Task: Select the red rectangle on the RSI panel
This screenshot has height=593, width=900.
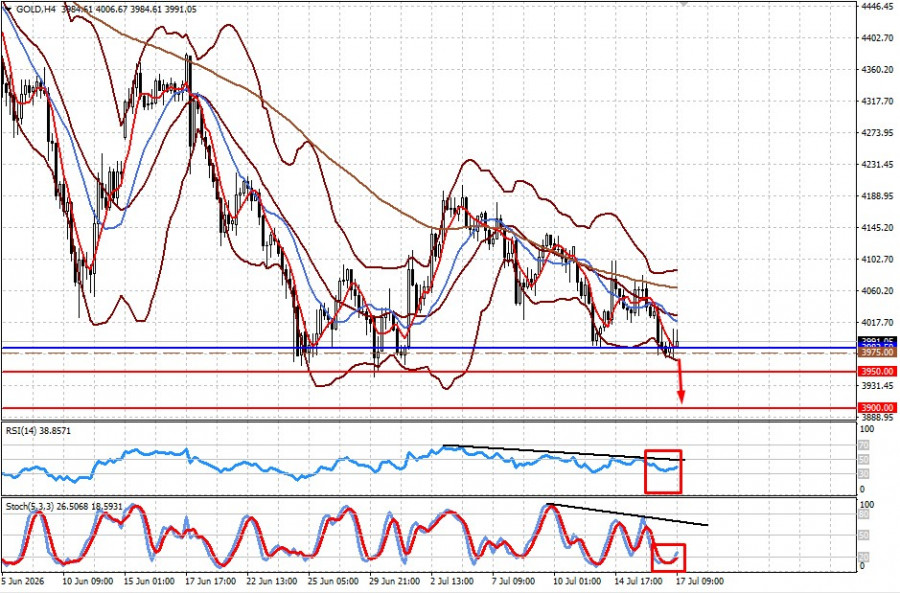Action: pyautogui.click(x=663, y=471)
